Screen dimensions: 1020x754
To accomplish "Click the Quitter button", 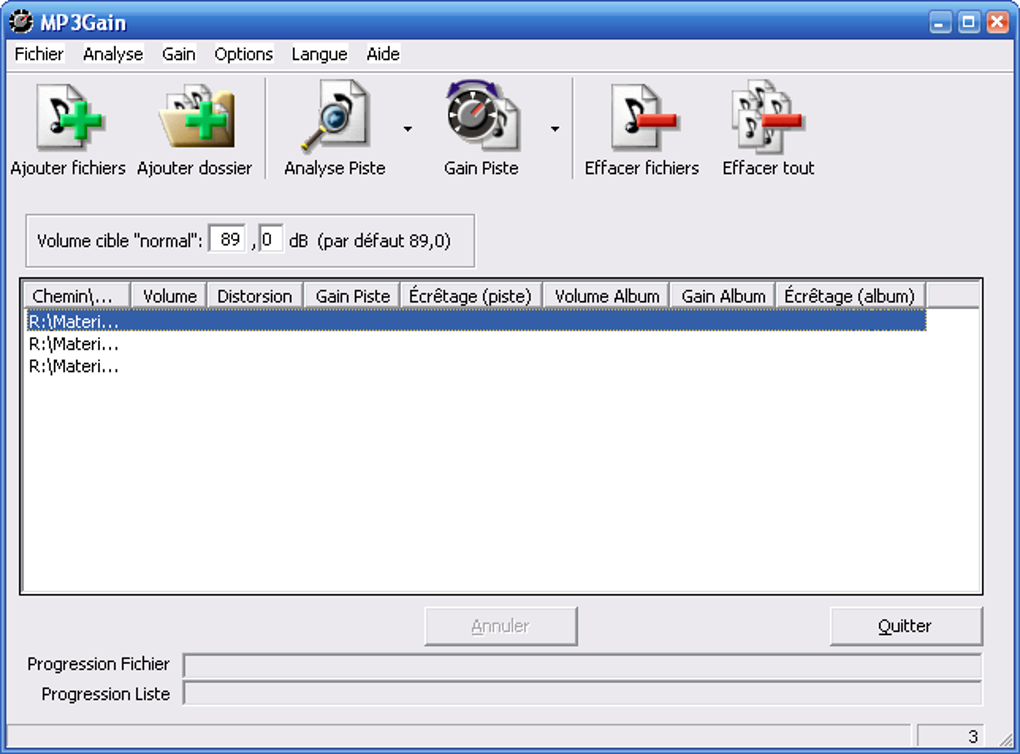I will pos(906,626).
